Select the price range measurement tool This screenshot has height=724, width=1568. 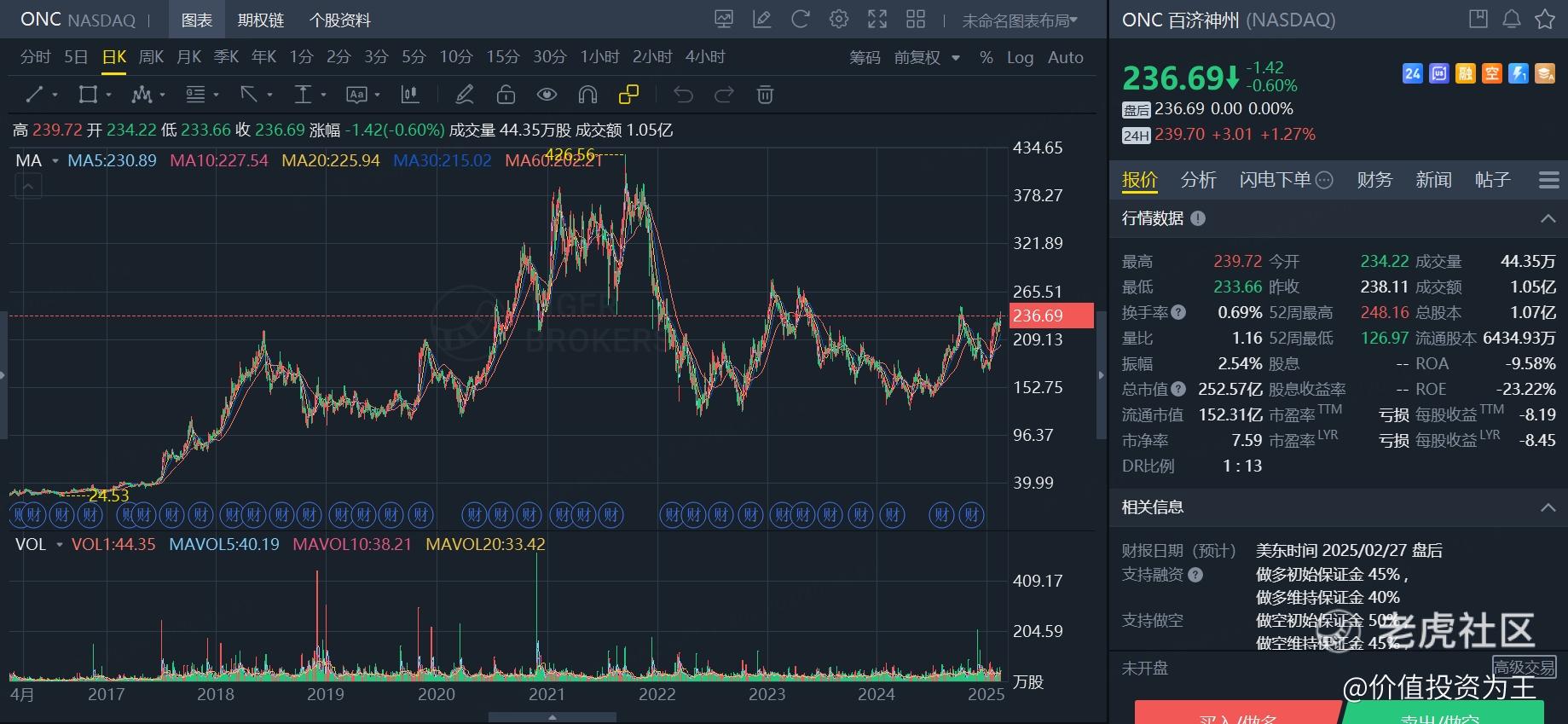303,95
